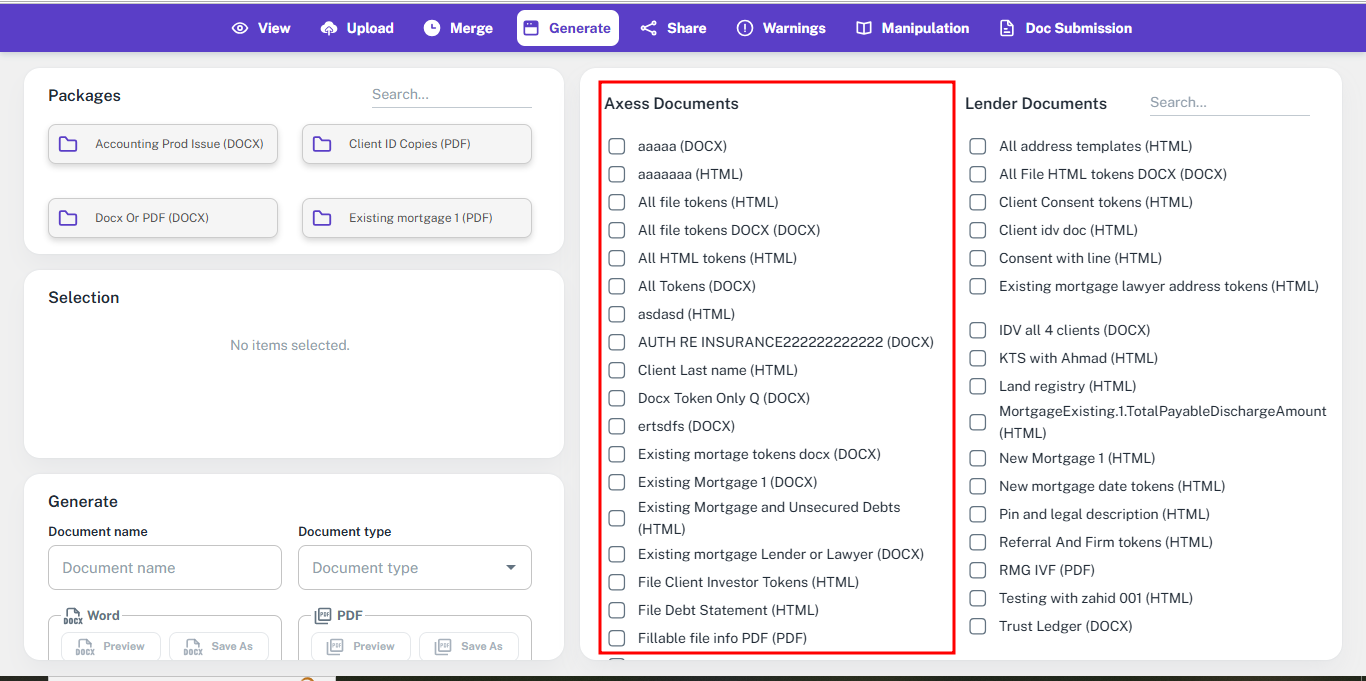1366x681 pixels.
Task: Select the File Debt Statement (HTML) checkbox
Action: (617, 610)
